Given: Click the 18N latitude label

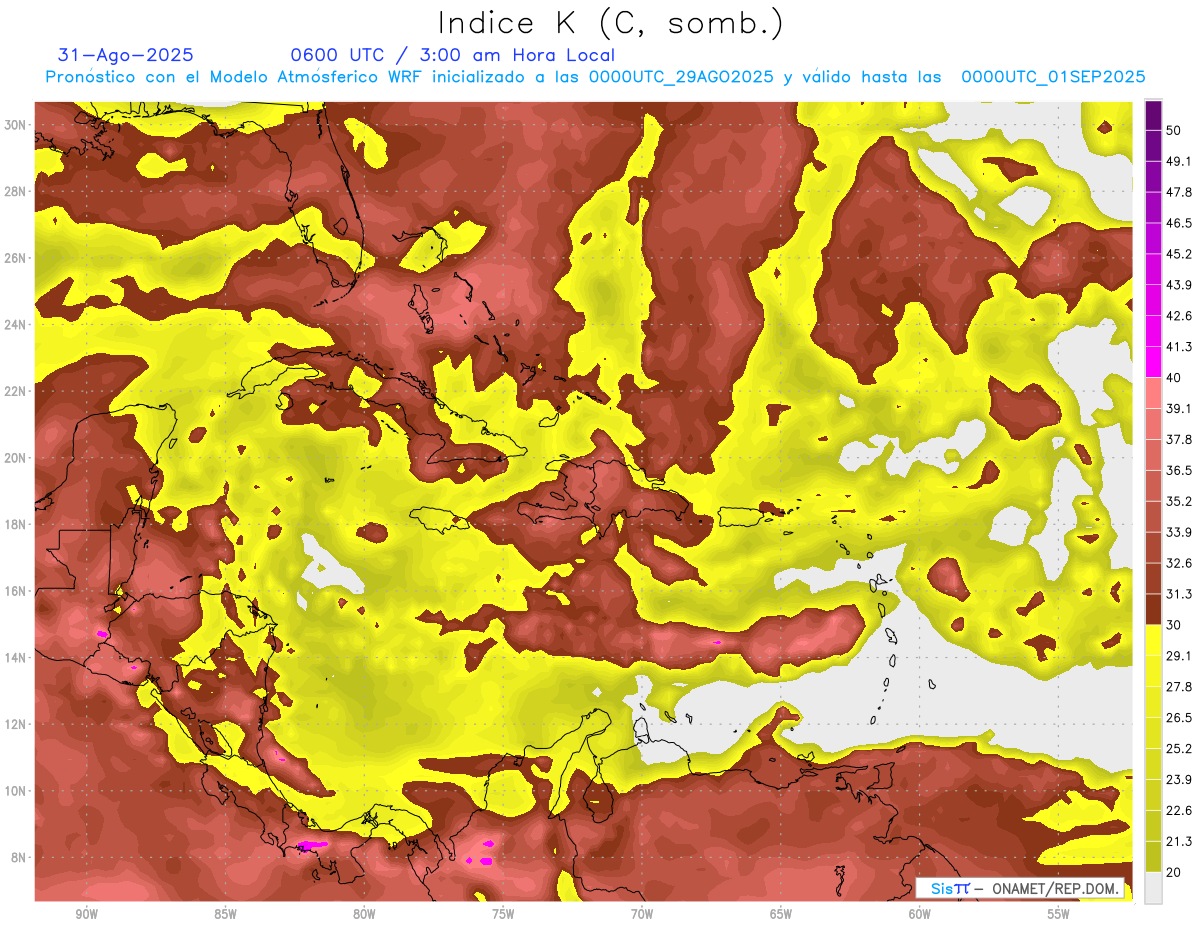Looking at the screenshot, I should coord(16,525).
